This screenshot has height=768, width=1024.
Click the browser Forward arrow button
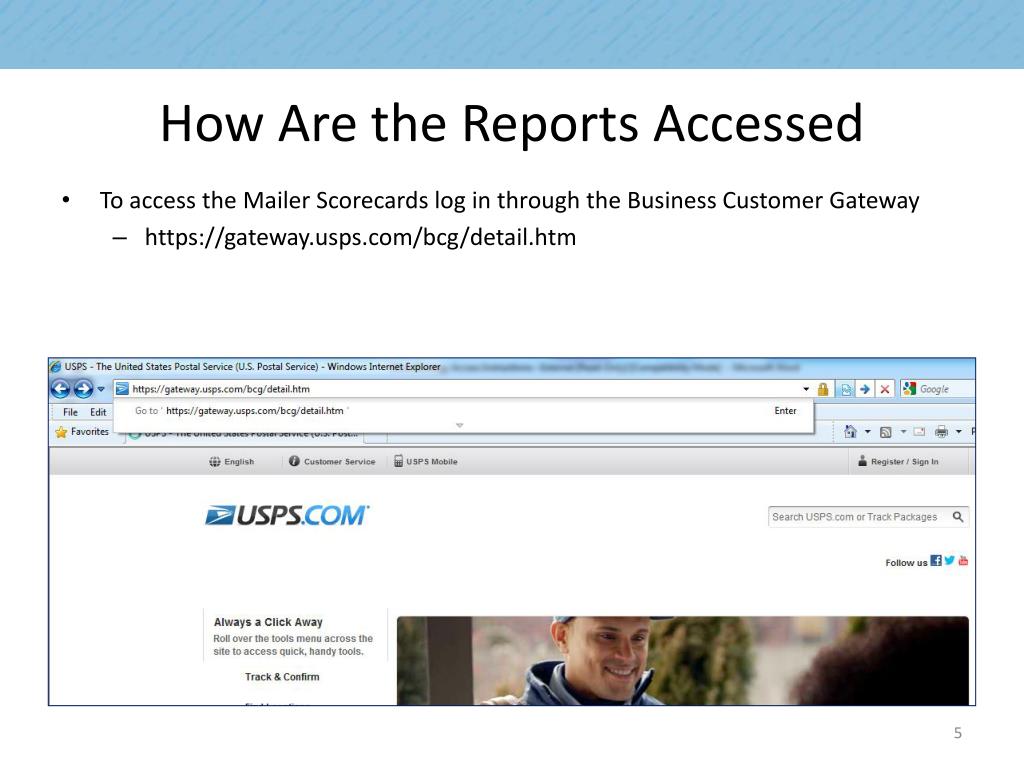[83, 389]
